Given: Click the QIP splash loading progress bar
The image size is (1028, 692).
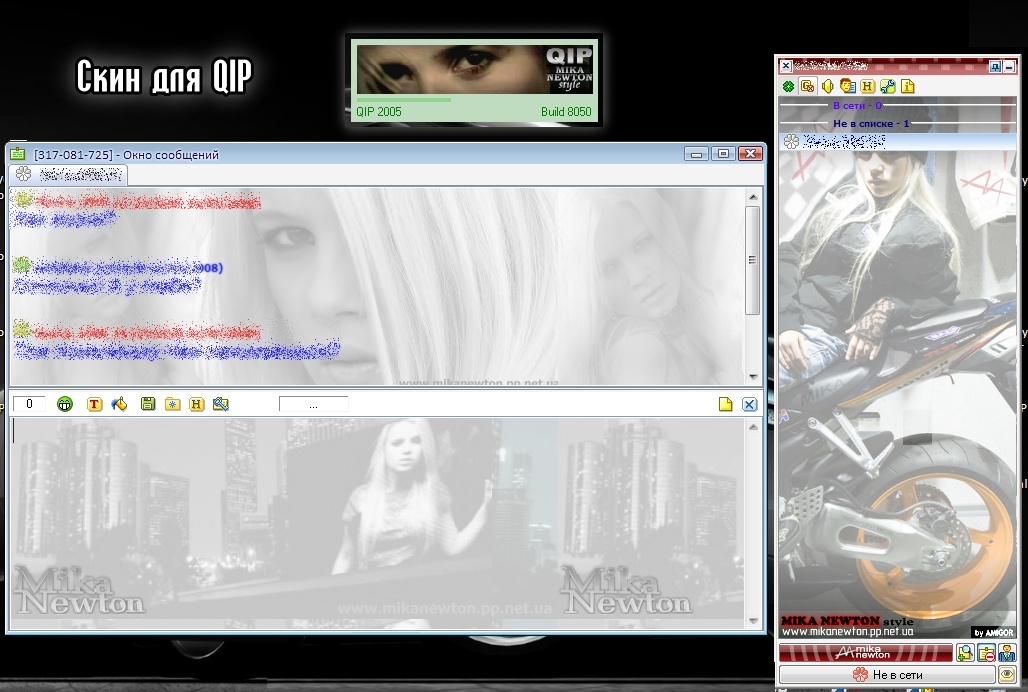Looking at the screenshot, I should click(x=403, y=100).
